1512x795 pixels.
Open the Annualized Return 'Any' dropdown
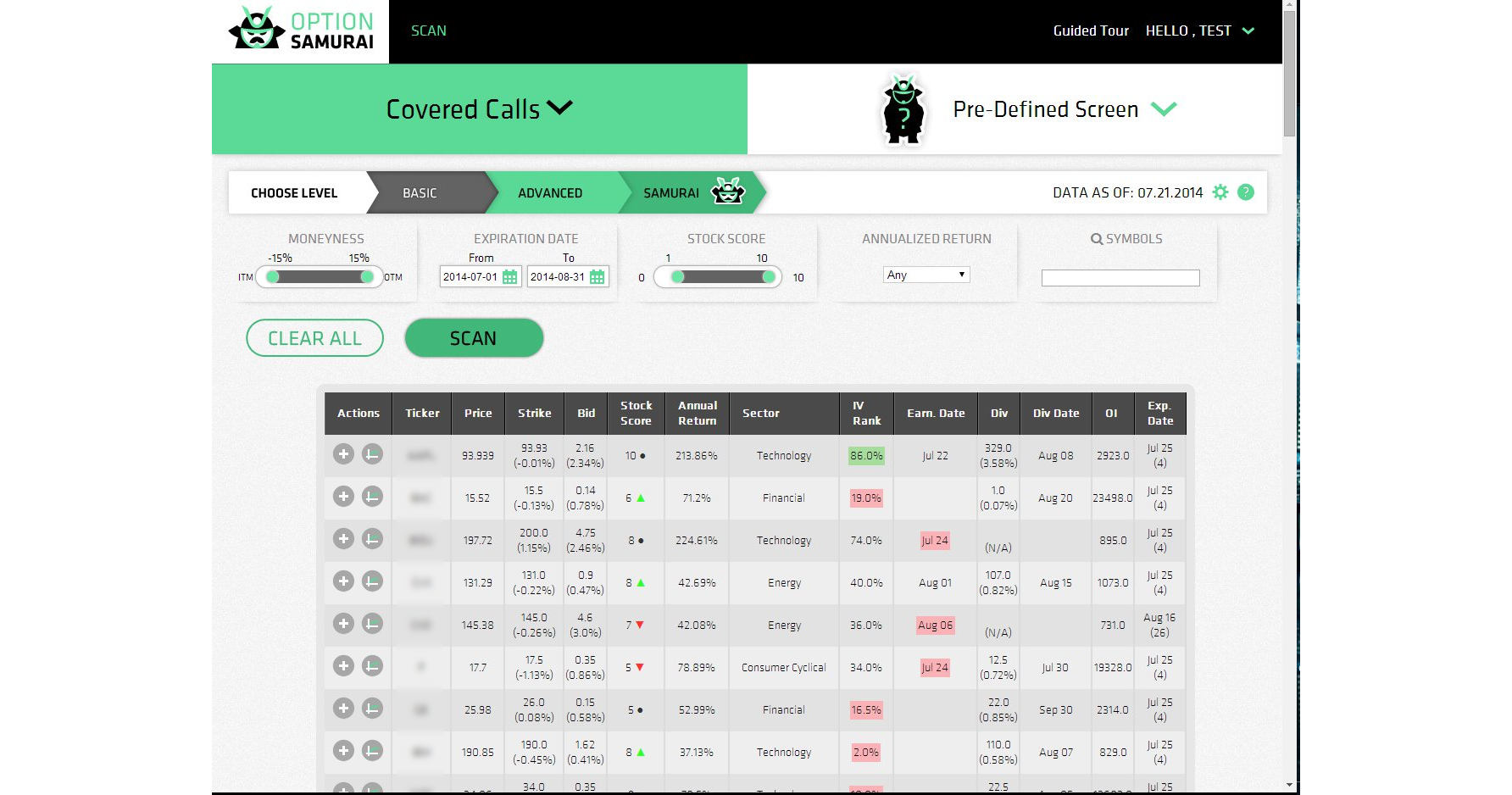[926, 275]
